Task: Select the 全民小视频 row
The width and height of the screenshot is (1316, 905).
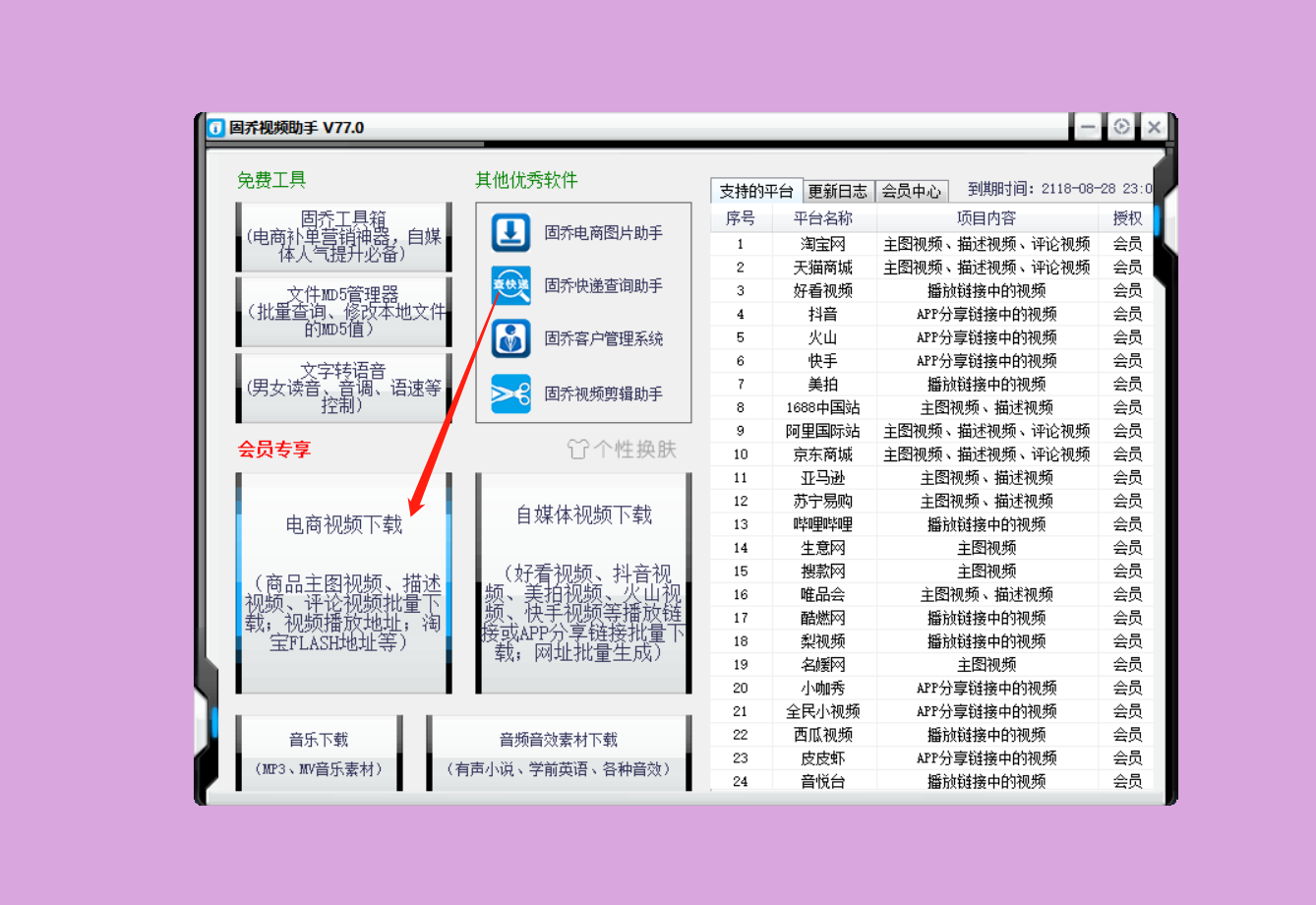Action: (x=931, y=711)
